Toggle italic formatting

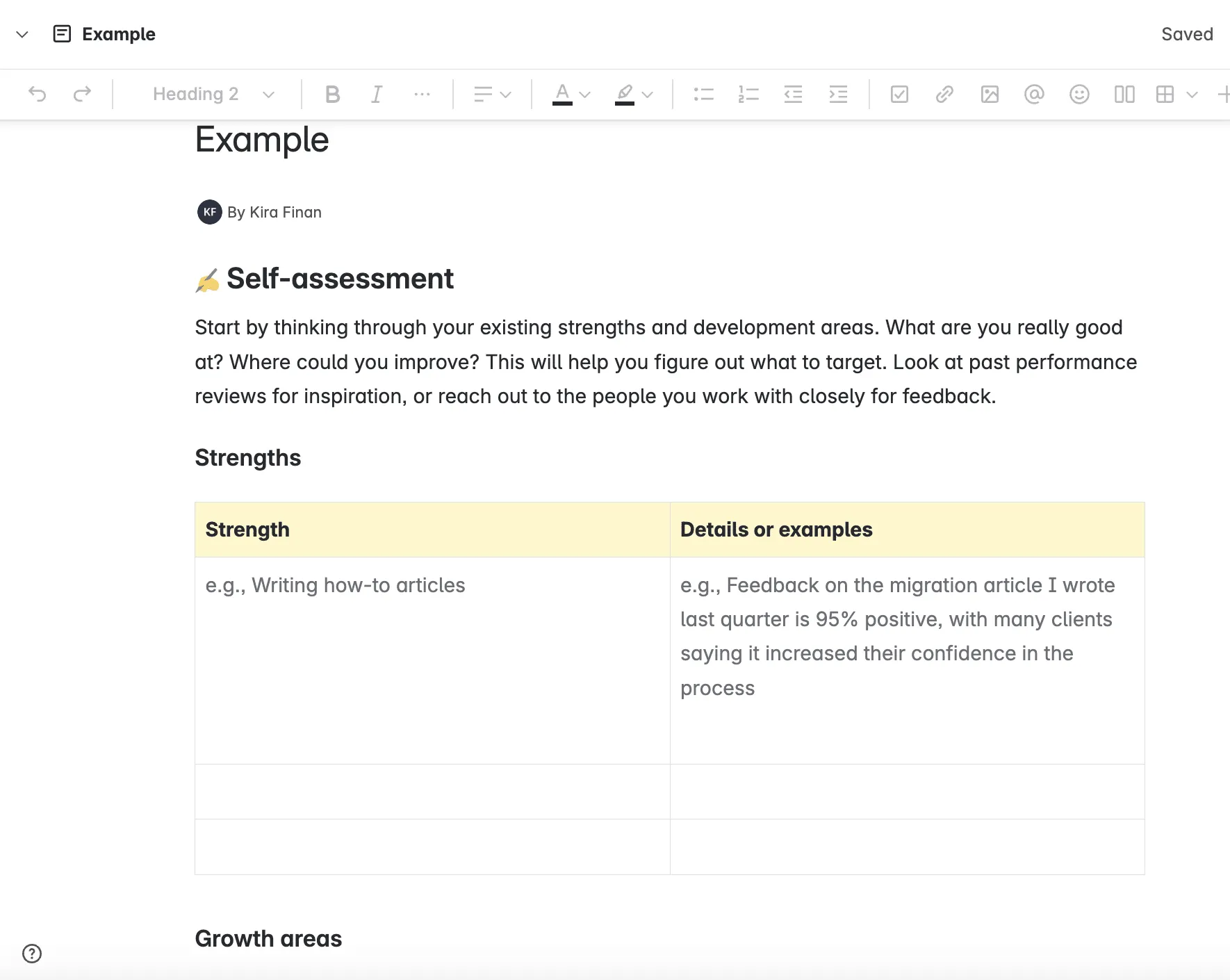377,94
